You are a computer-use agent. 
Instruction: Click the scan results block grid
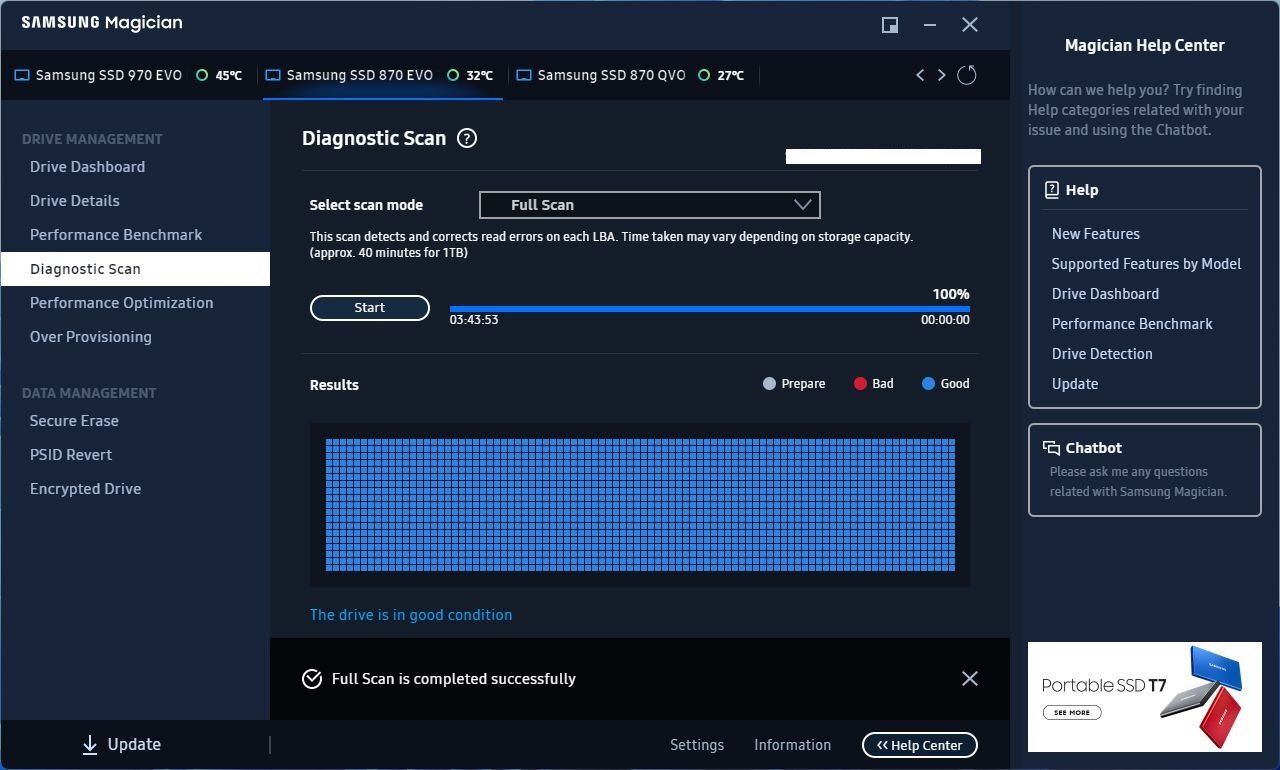click(x=640, y=505)
